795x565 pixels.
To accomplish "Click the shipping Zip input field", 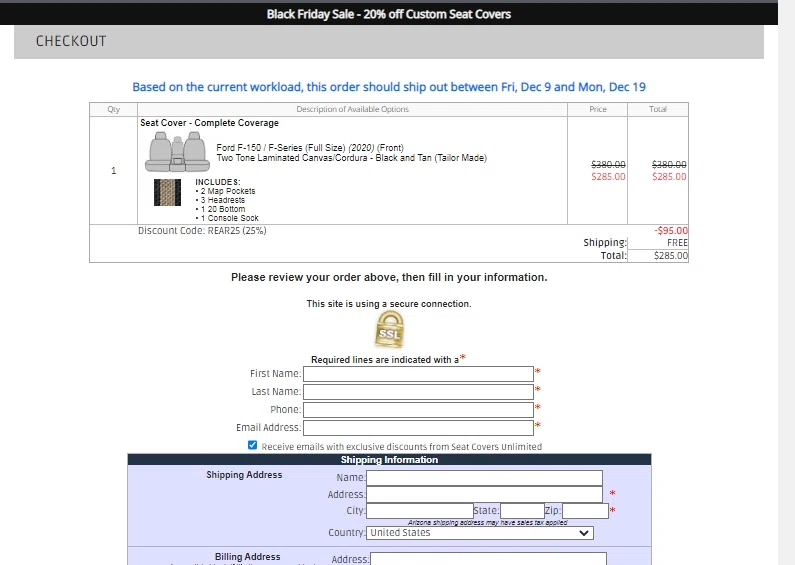I will 585,511.
